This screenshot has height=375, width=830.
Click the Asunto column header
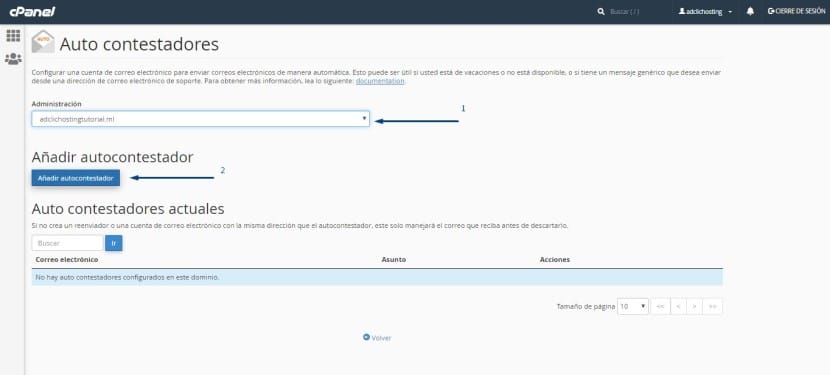393,260
